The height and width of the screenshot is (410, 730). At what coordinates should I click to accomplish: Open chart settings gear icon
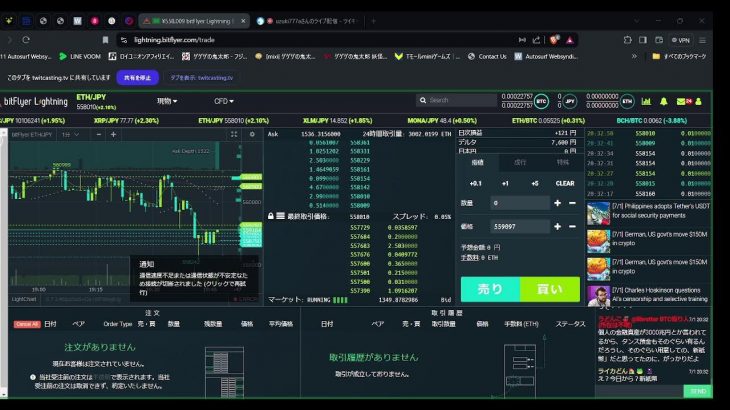(x=252, y=134)
